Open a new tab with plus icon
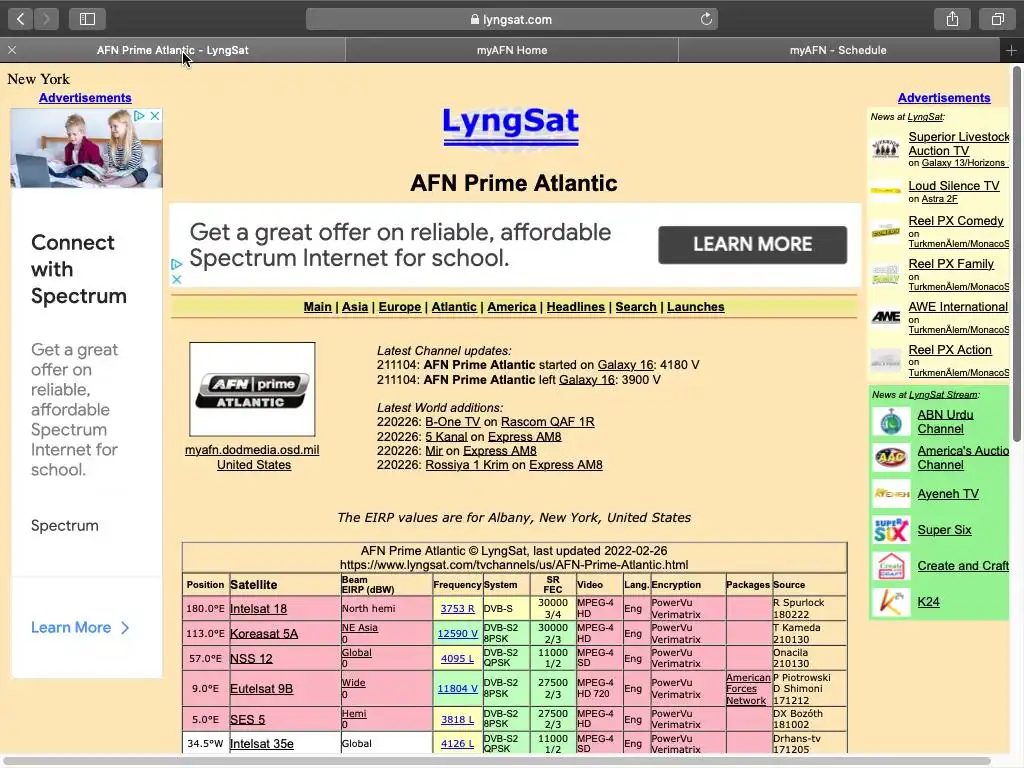Image resolution: width=1024 pixels, height=768 pixels. (1011, 50)
